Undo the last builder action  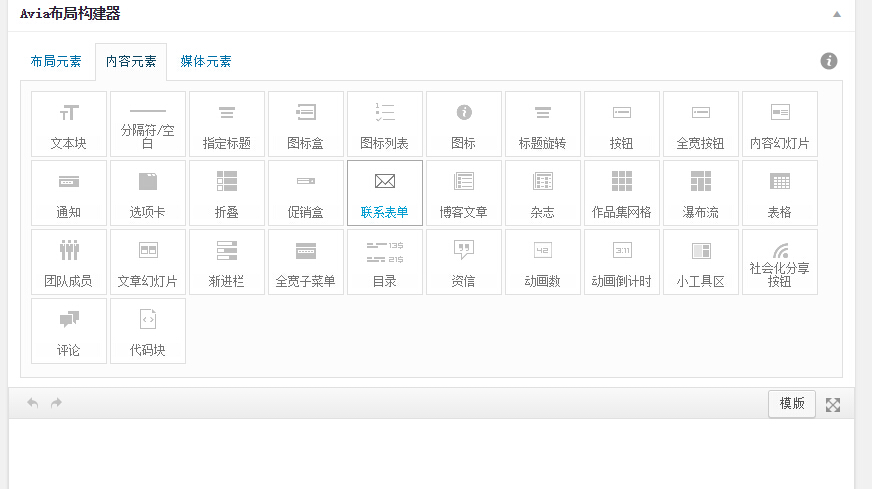(32, 403)
